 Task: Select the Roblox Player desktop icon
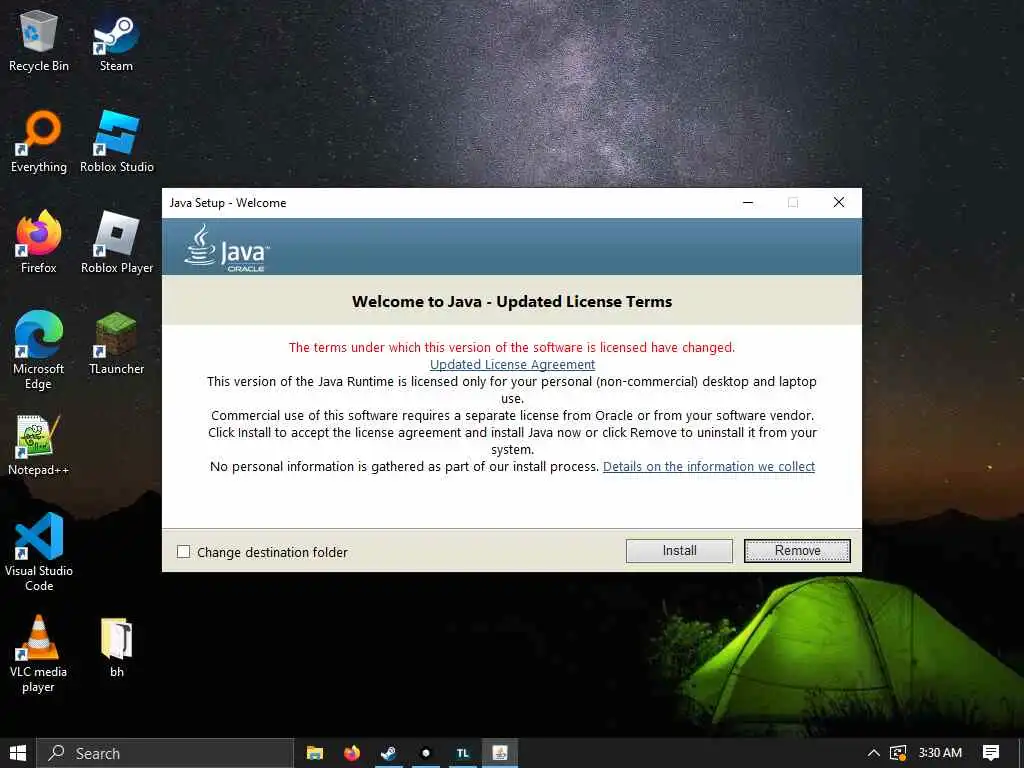pos(117,242)
